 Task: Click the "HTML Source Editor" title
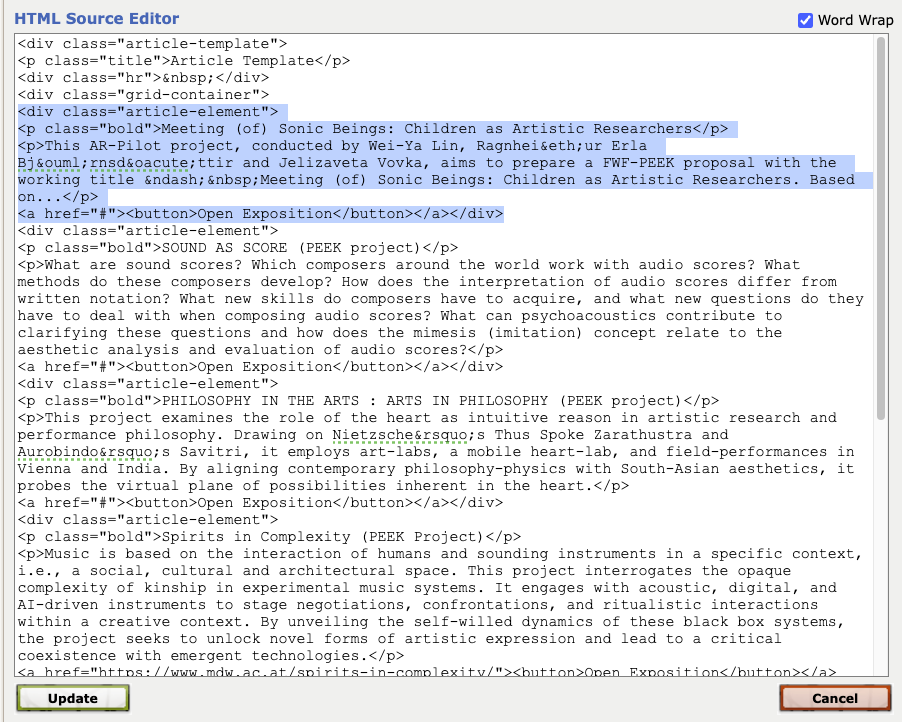[x=97, y=19]
